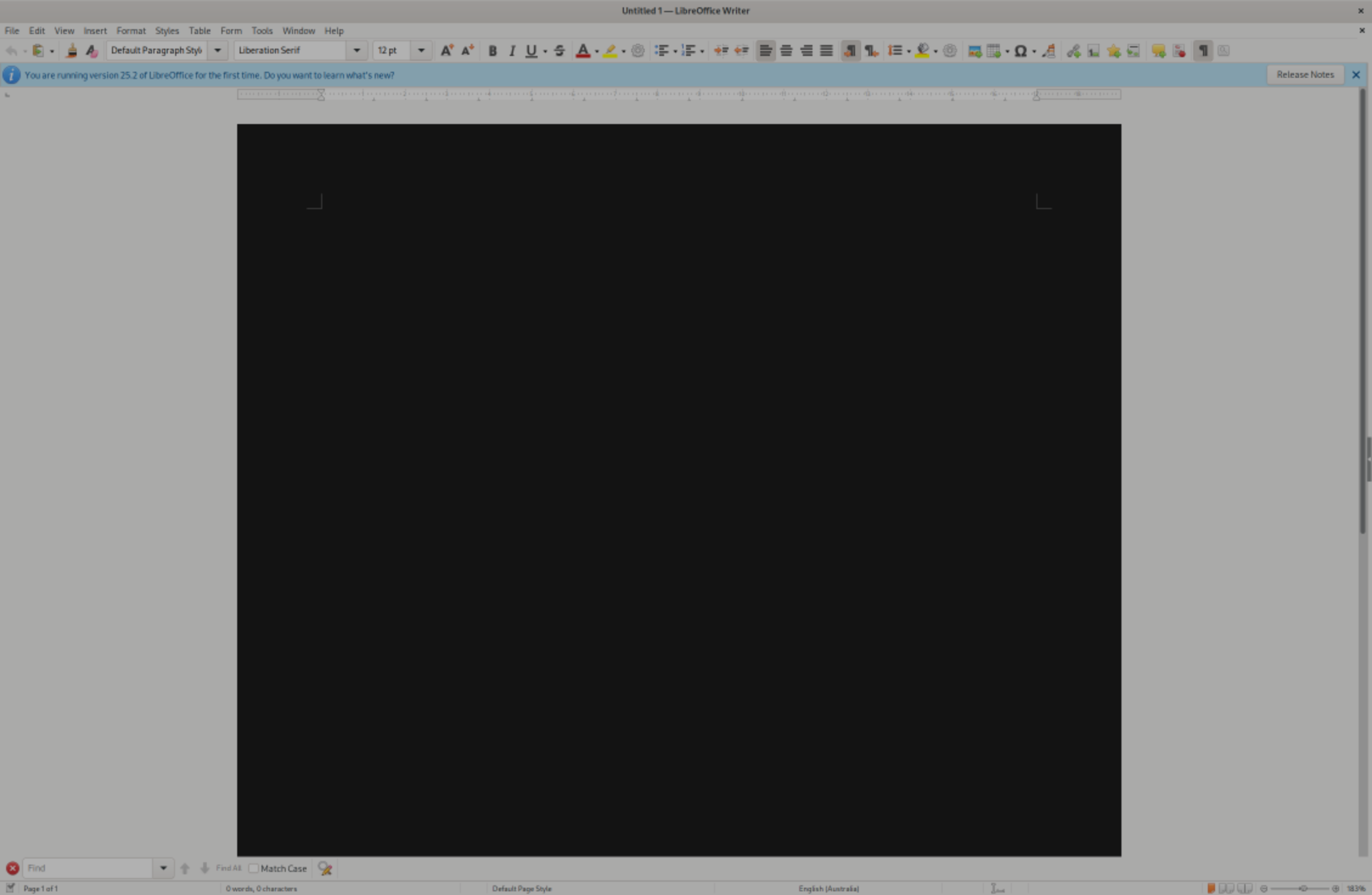
Task: Expand the paragraph style dropdown
Action: click(217, 50)
